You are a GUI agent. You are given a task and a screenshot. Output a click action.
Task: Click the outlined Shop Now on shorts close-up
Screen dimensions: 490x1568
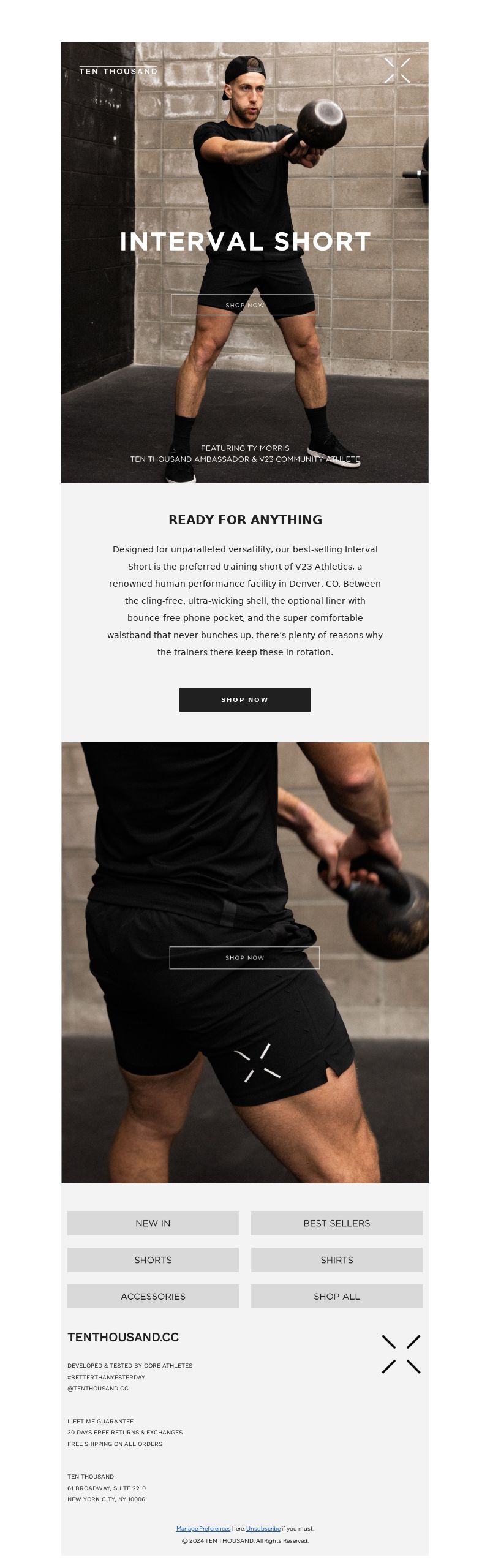pos(244,957)
